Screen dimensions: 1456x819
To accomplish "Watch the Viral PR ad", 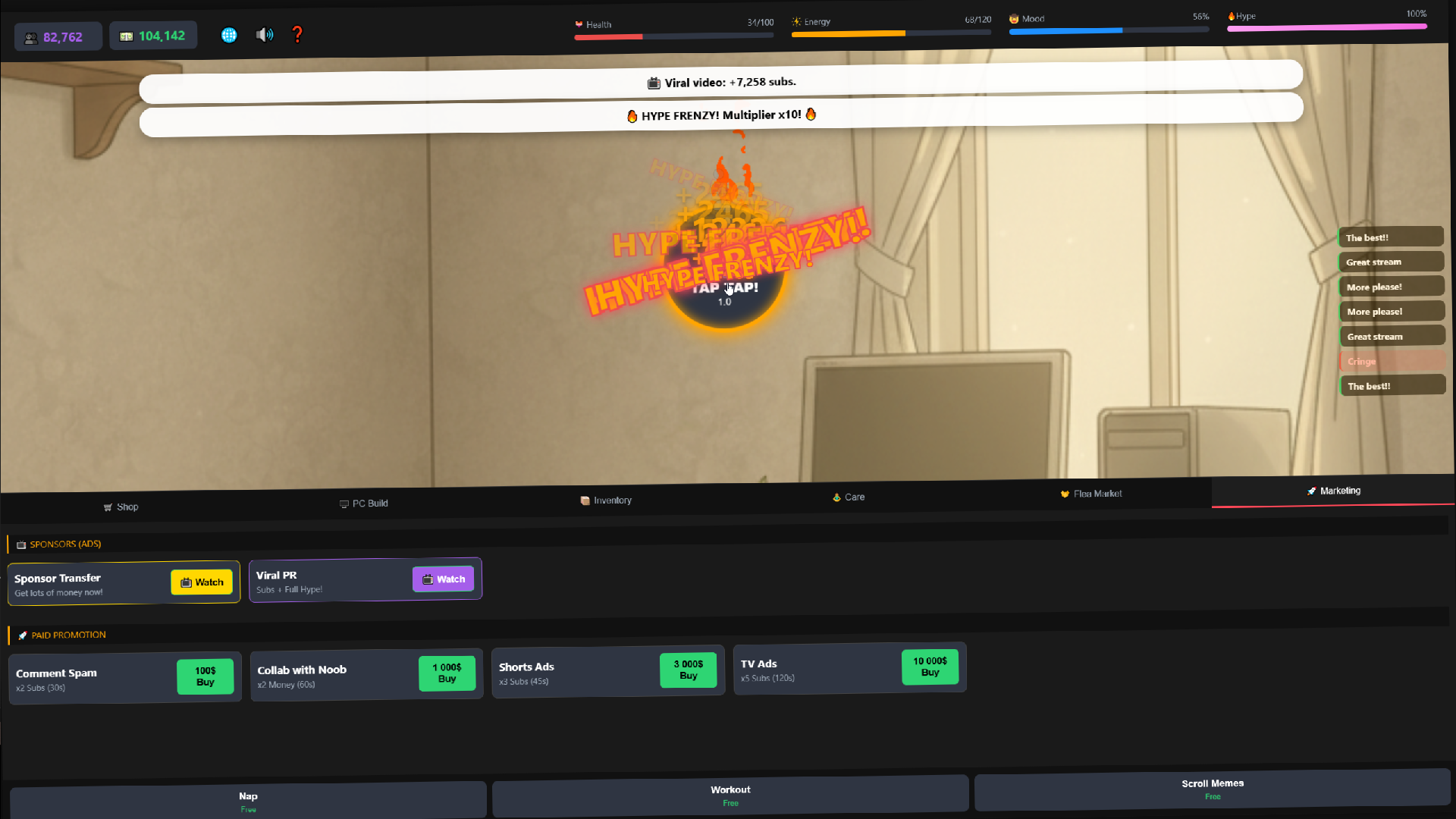I will (443, 579).
